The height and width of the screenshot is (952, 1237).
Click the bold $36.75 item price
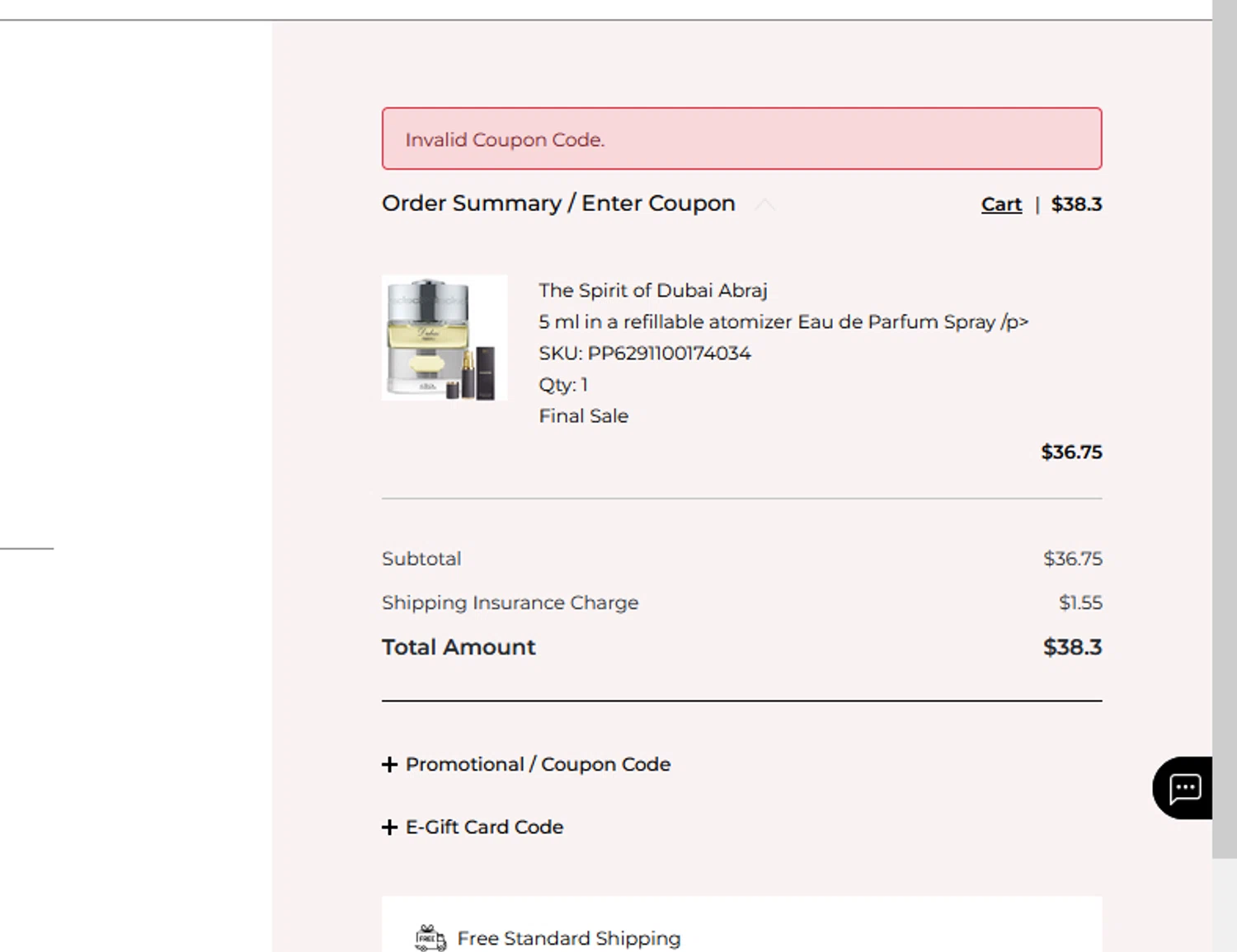1071,453
